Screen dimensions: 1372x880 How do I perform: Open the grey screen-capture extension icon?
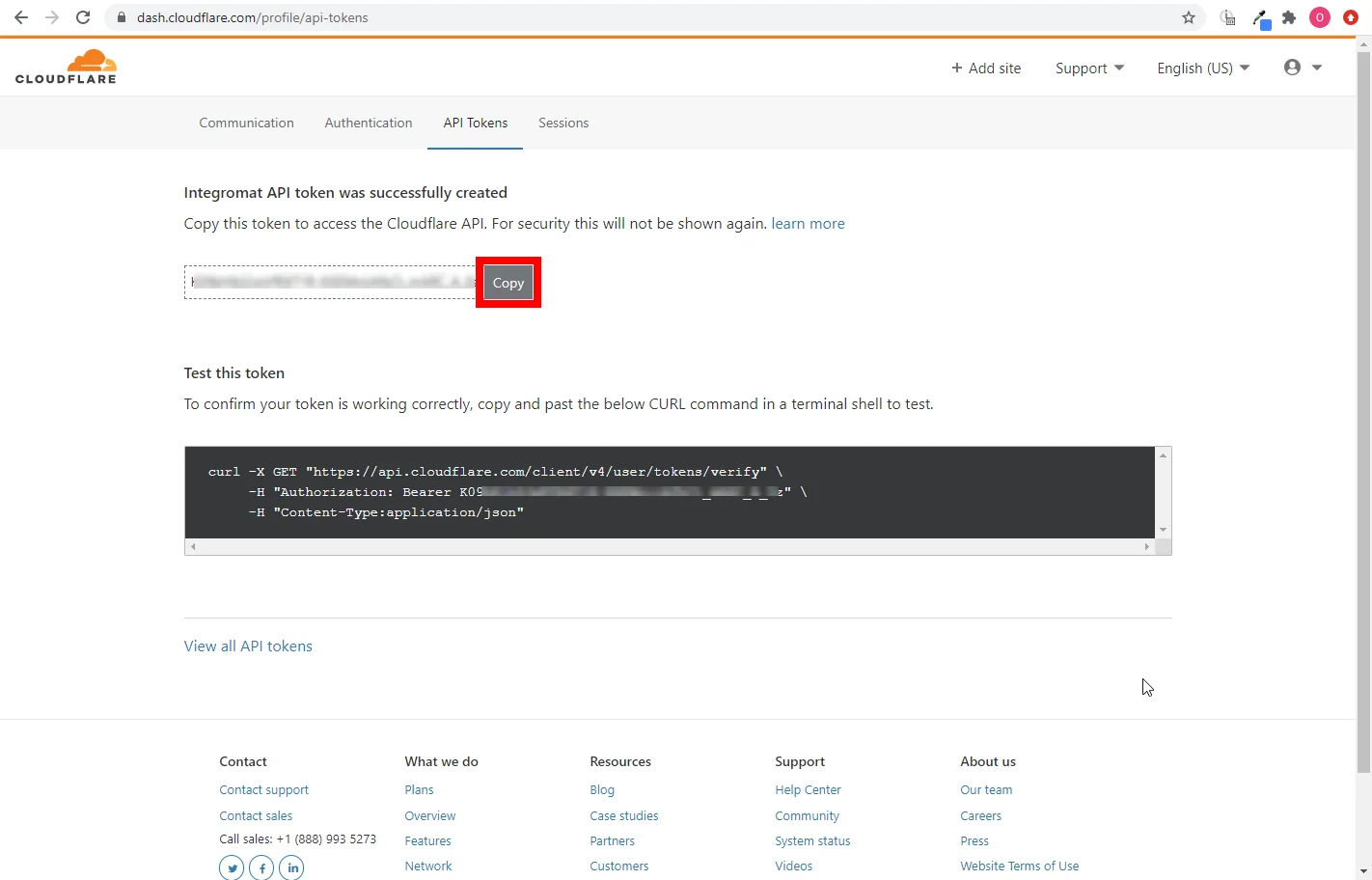pos(1227,17)
